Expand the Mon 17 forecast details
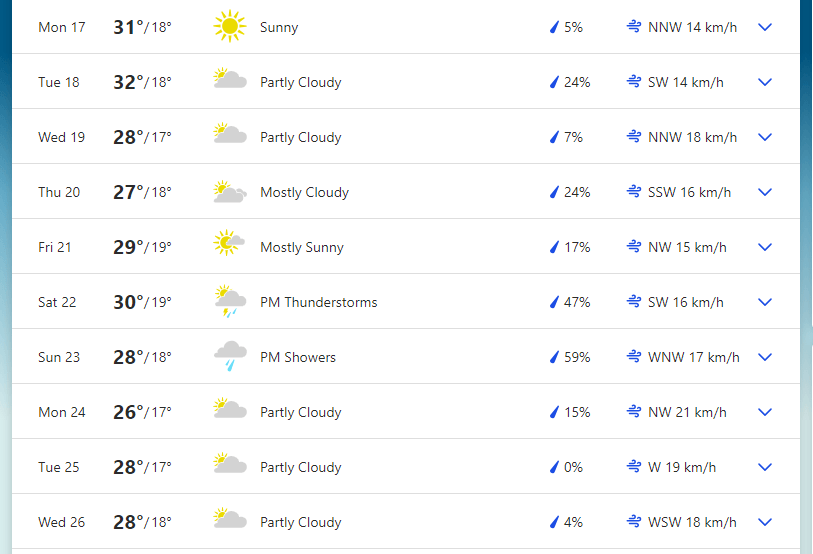Screen dimensions: 813x554 pos(765,27)
